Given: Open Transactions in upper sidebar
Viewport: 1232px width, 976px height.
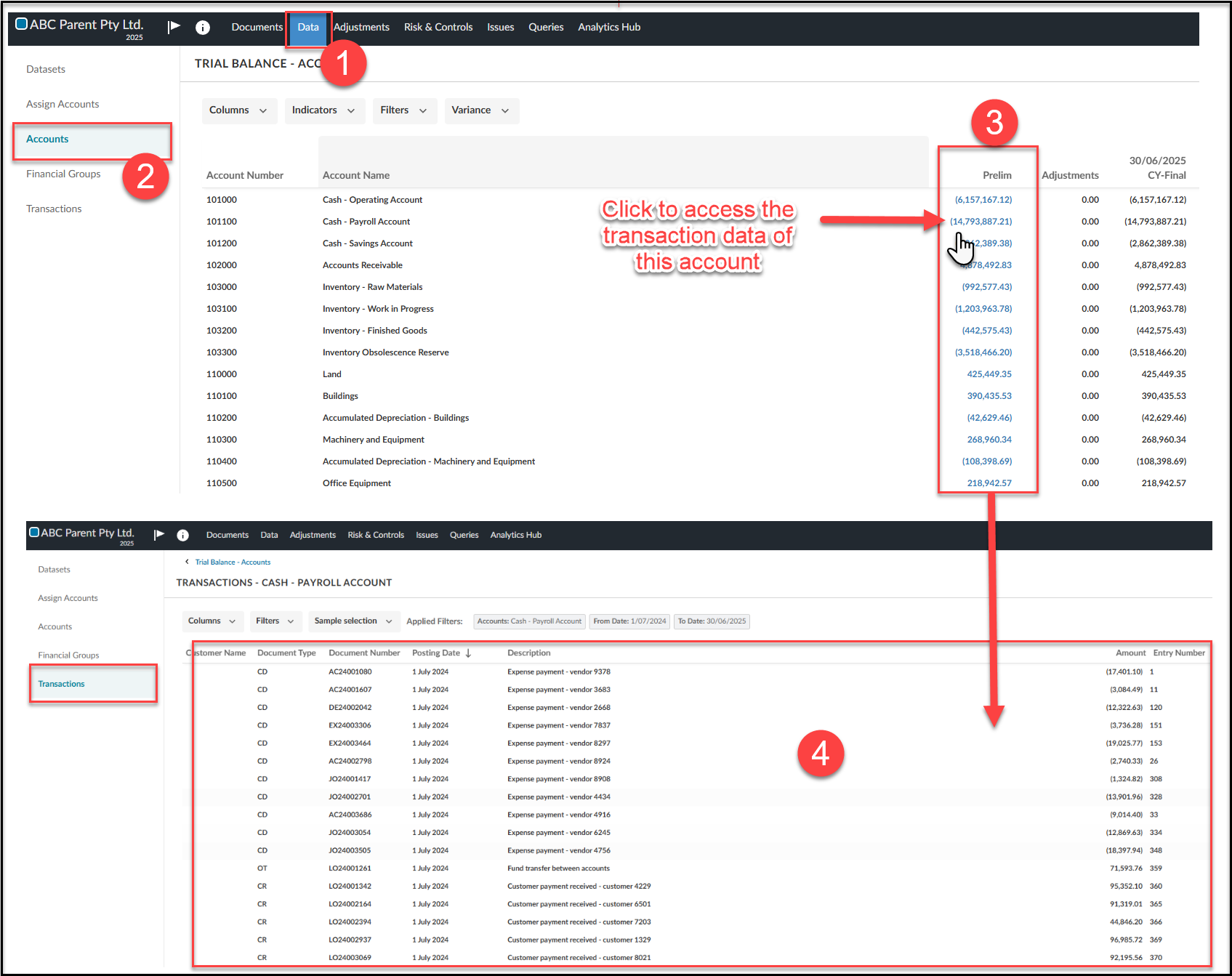Looking at the screenshot, I should tap(54, 209).
